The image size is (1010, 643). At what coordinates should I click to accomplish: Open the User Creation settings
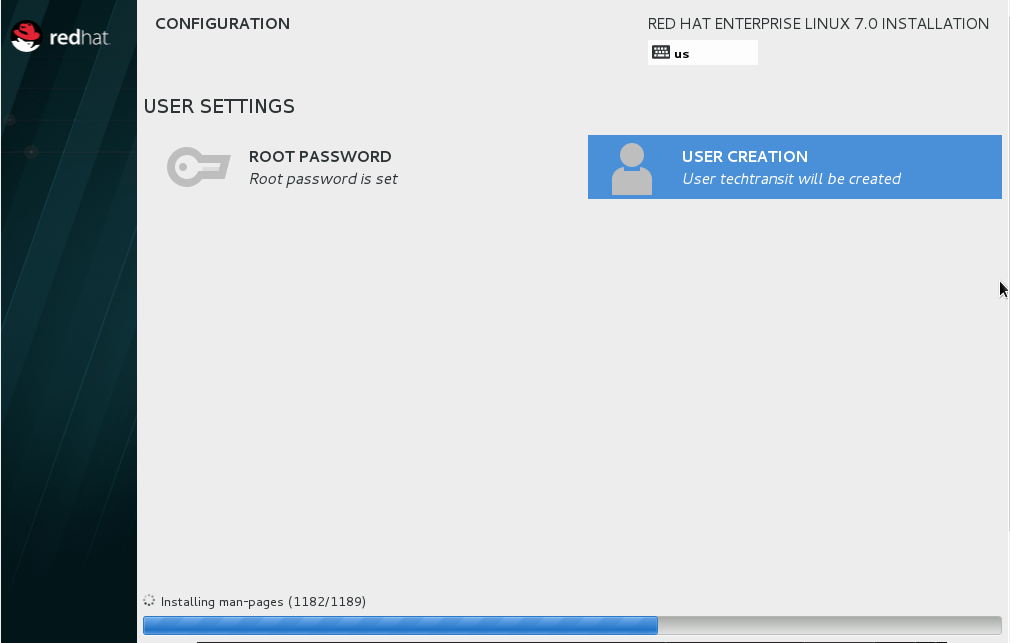coord(794,167)
